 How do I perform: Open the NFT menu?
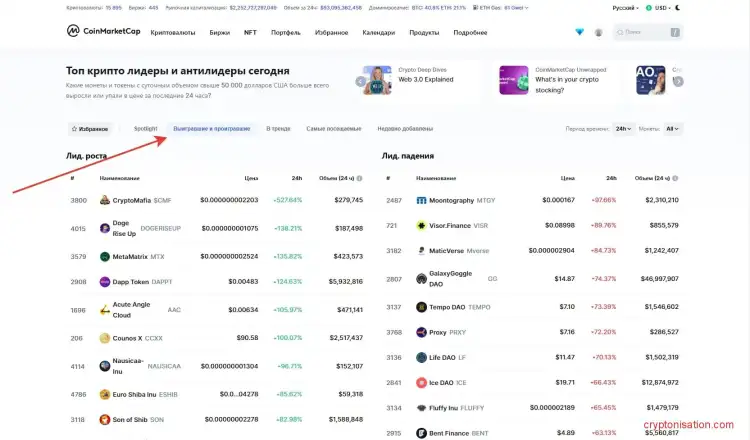(250, 33)
